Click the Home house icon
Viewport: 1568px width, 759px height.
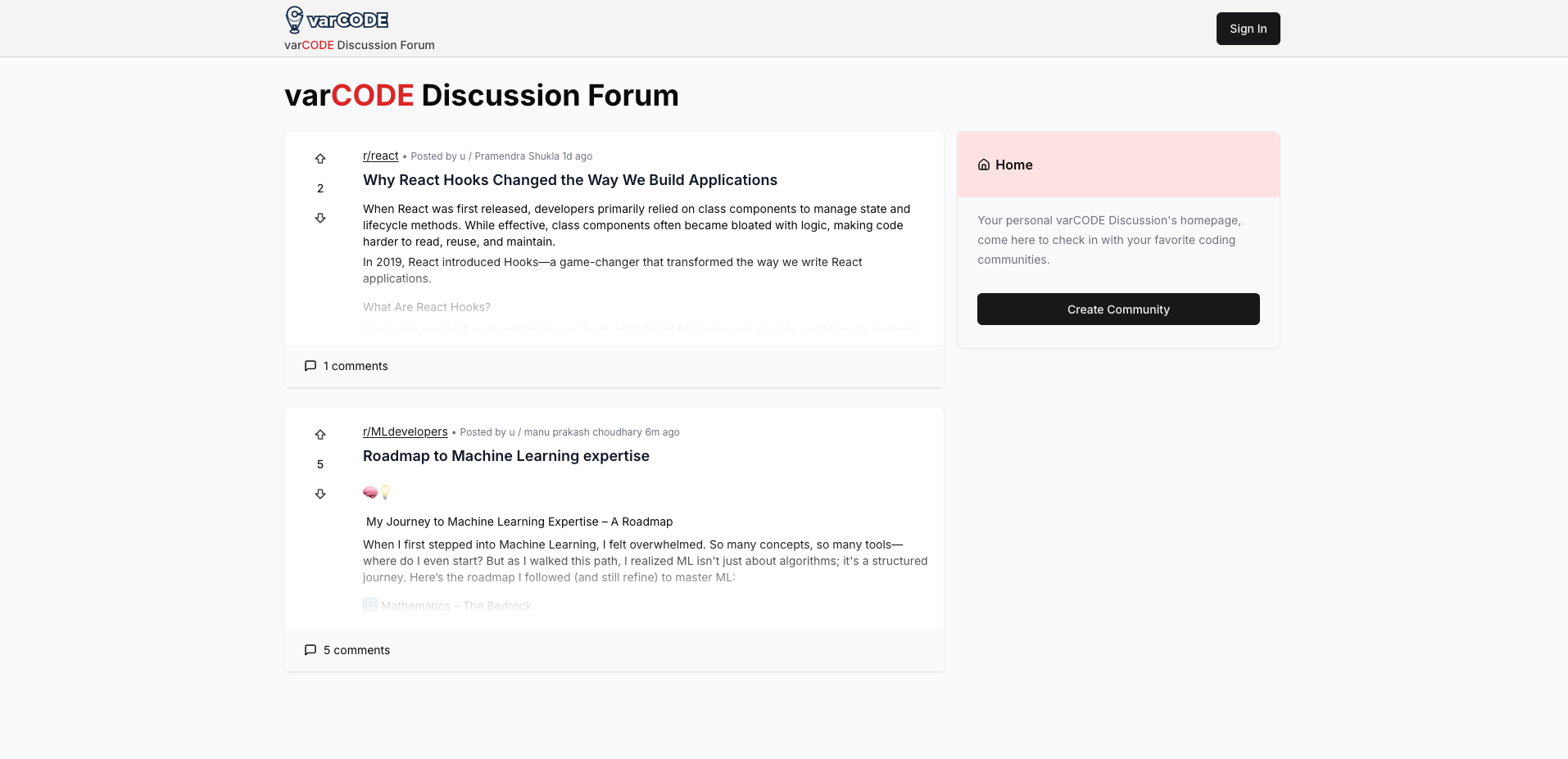984,165
